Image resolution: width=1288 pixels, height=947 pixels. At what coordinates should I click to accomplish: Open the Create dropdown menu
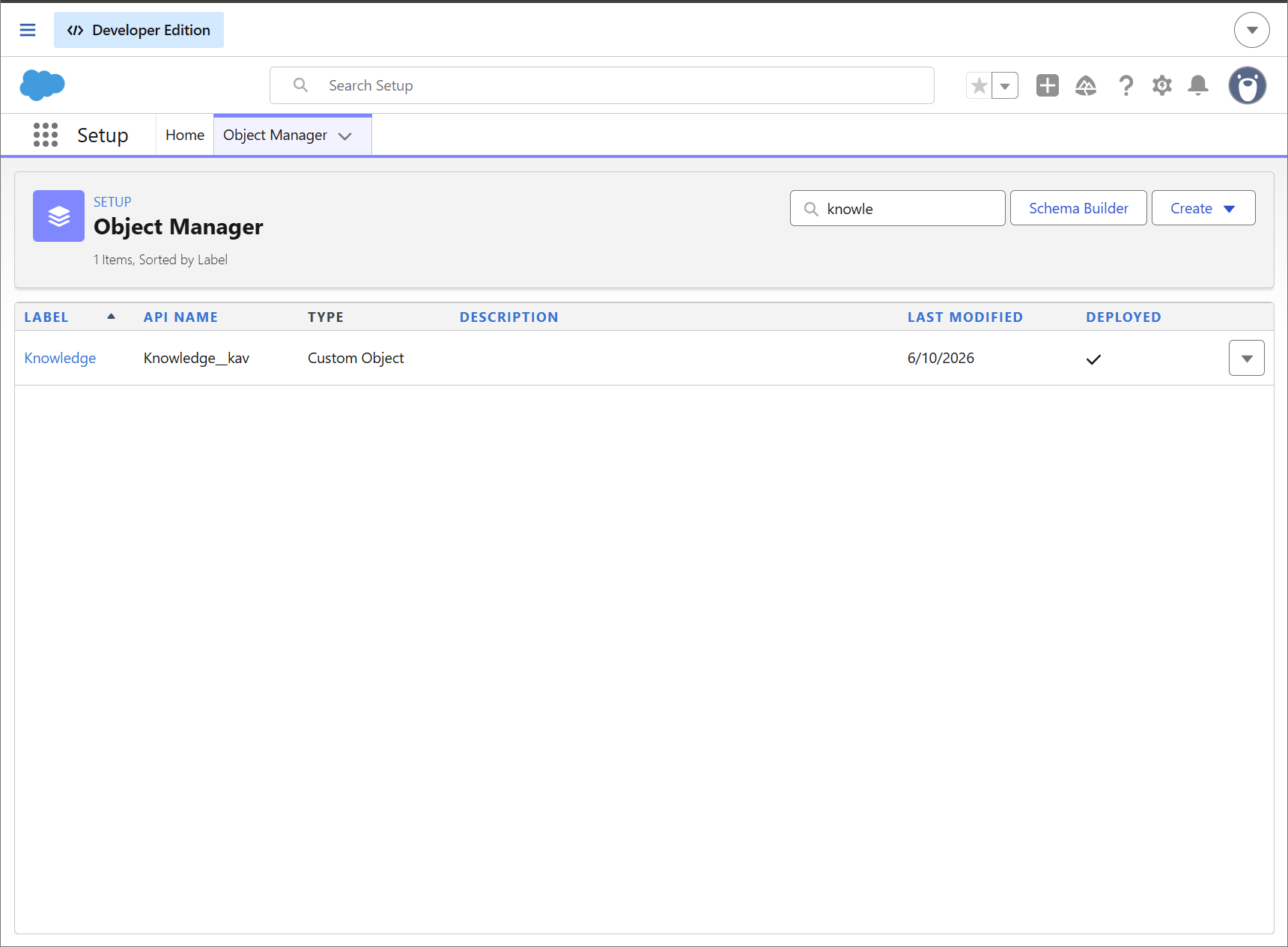coord(1203,208)
